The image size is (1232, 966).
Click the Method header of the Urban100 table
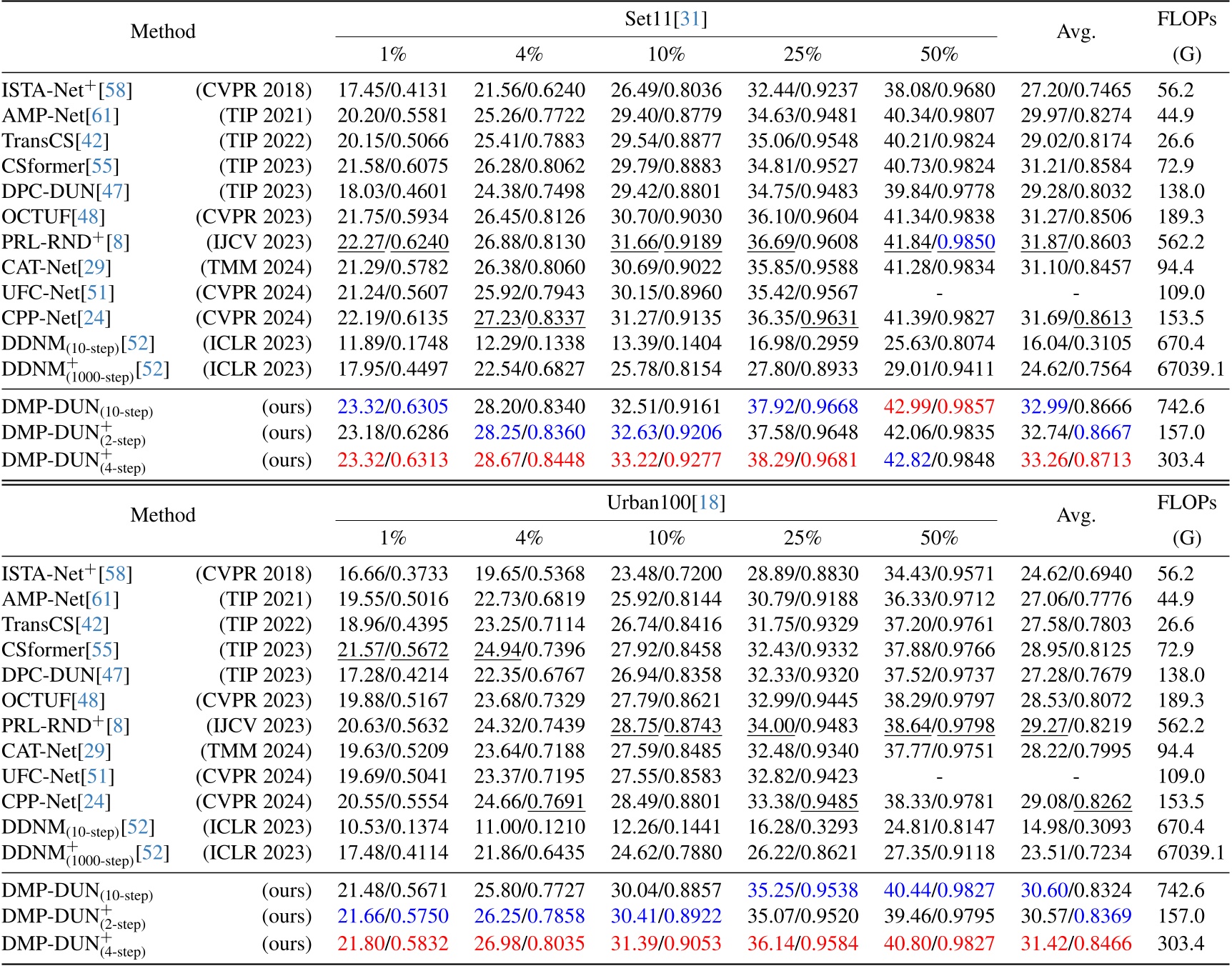tap(163, 513)
